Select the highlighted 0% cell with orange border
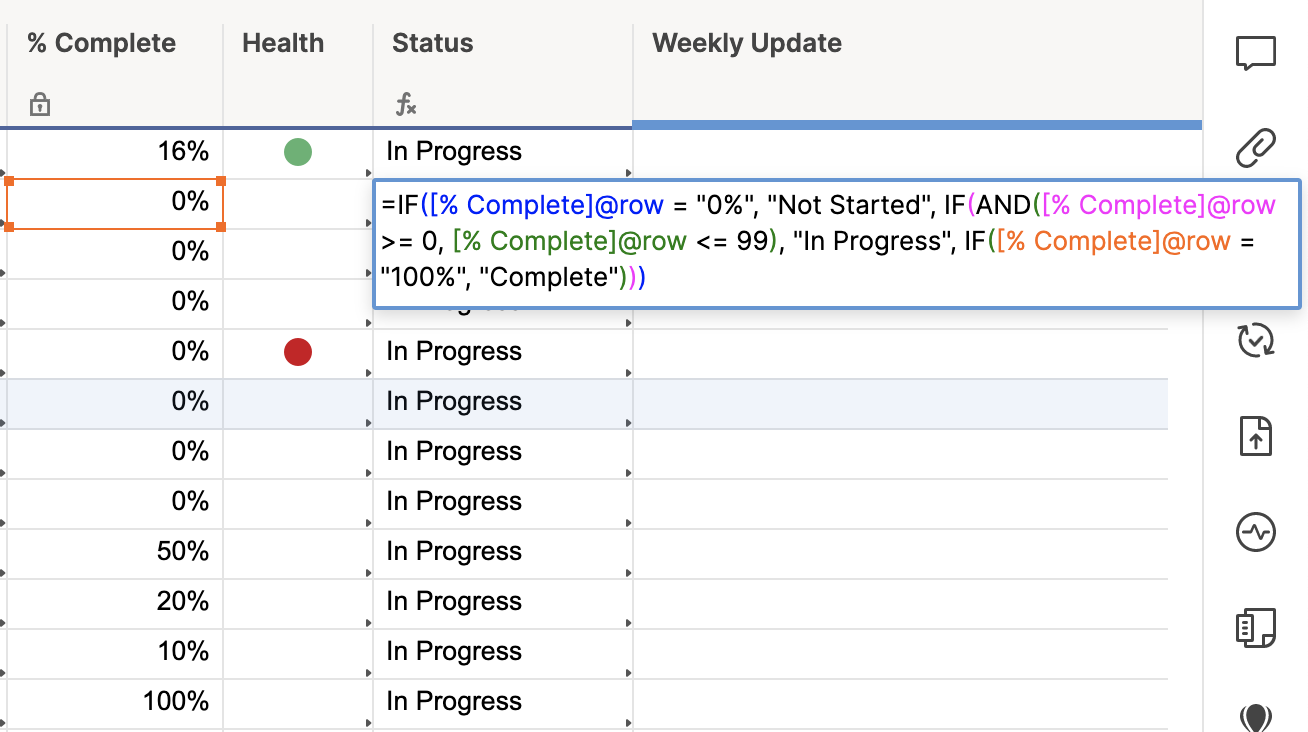Viewport: 1308px width, 732px height. click(115, 202)
